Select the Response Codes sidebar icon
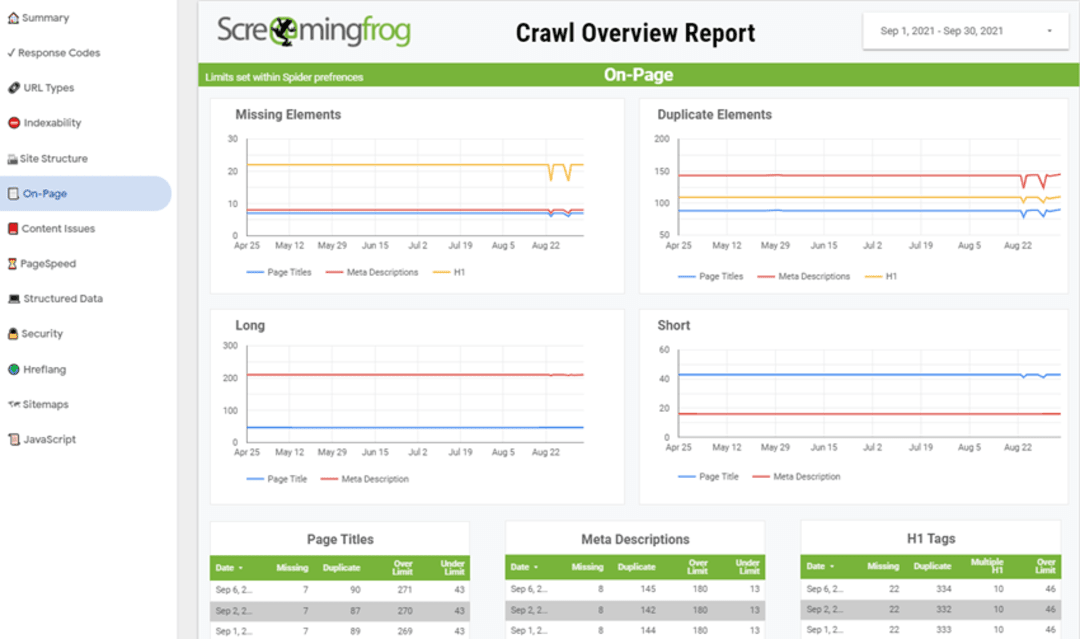This screenshot has width=1080, height=639. (11, 52)
